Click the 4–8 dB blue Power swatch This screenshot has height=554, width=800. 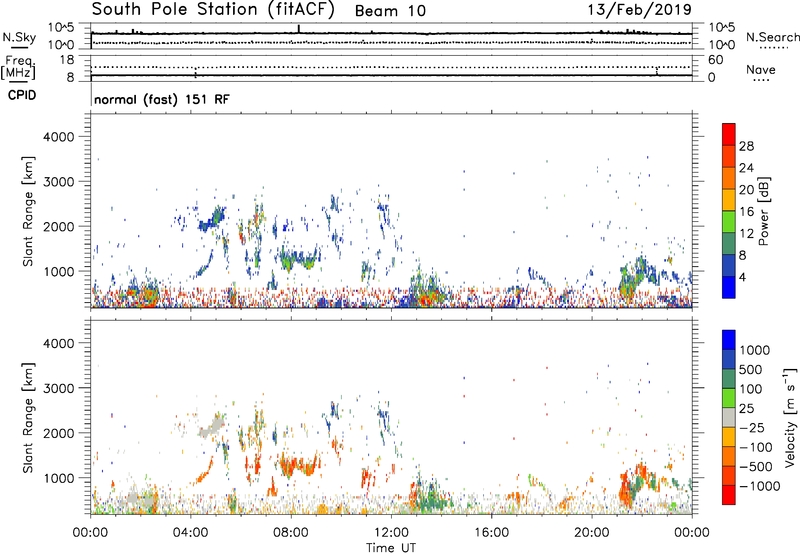[729, 266]
